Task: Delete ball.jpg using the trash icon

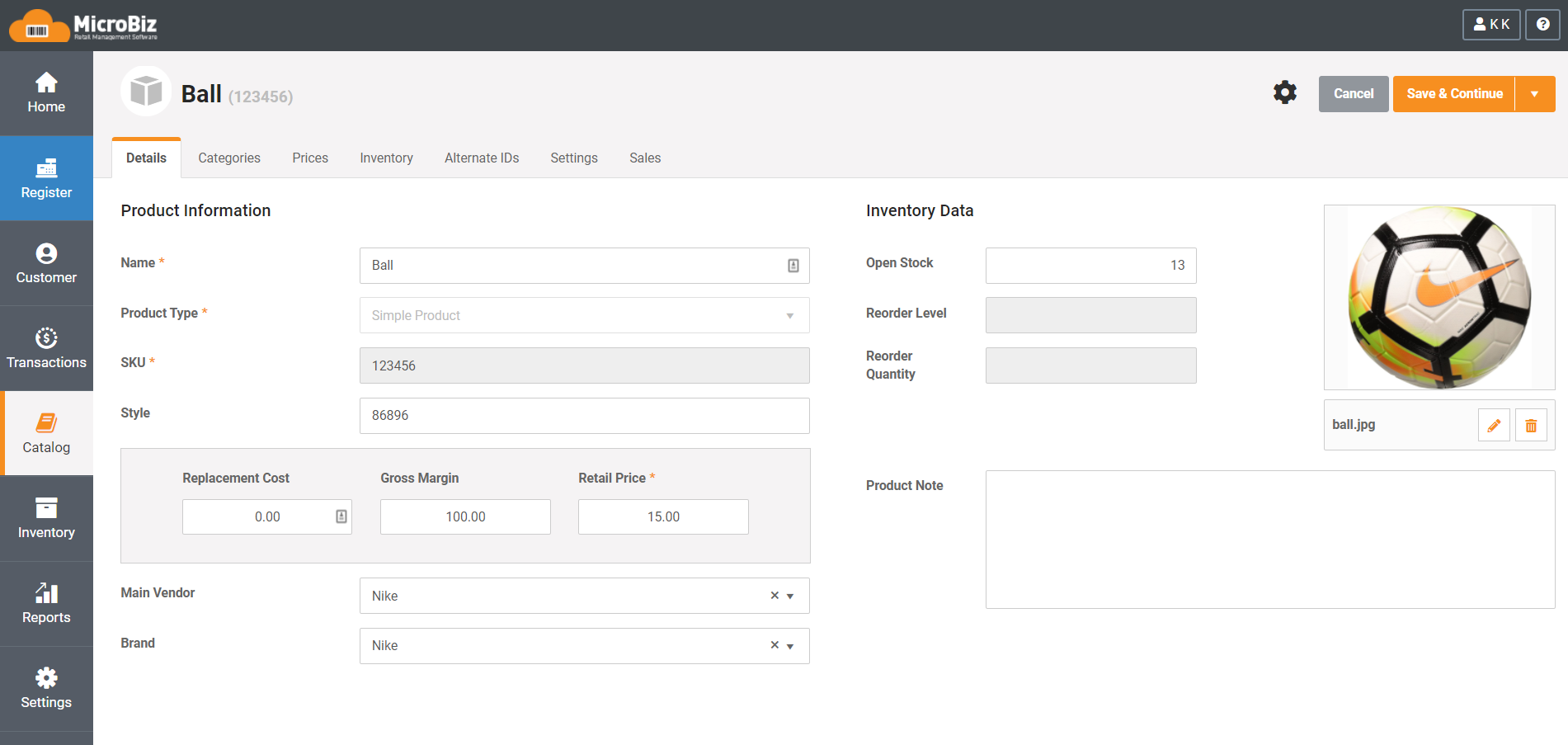Action: click(x=1530, y=425)
